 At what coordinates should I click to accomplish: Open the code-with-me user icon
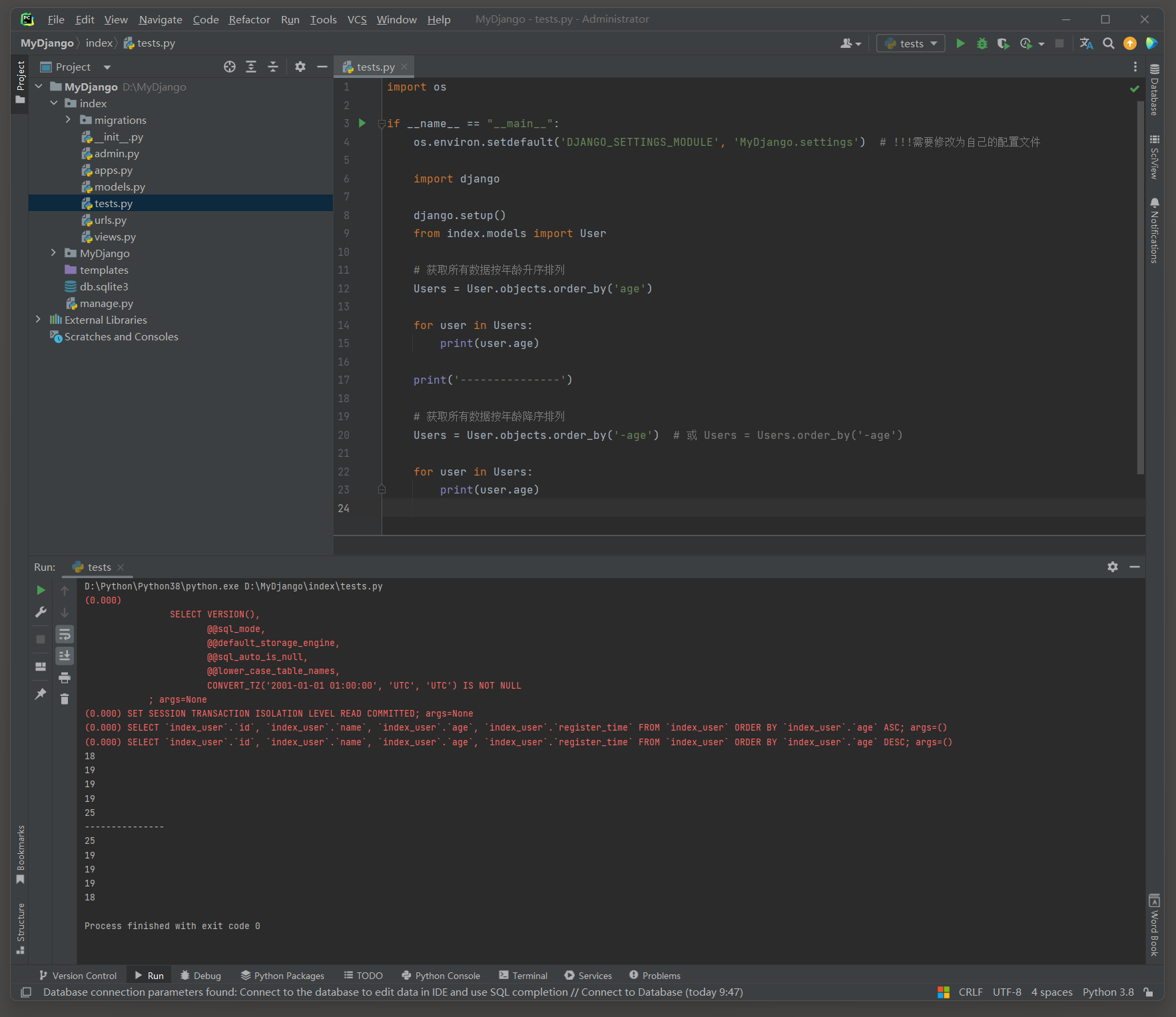click(850, 43)
